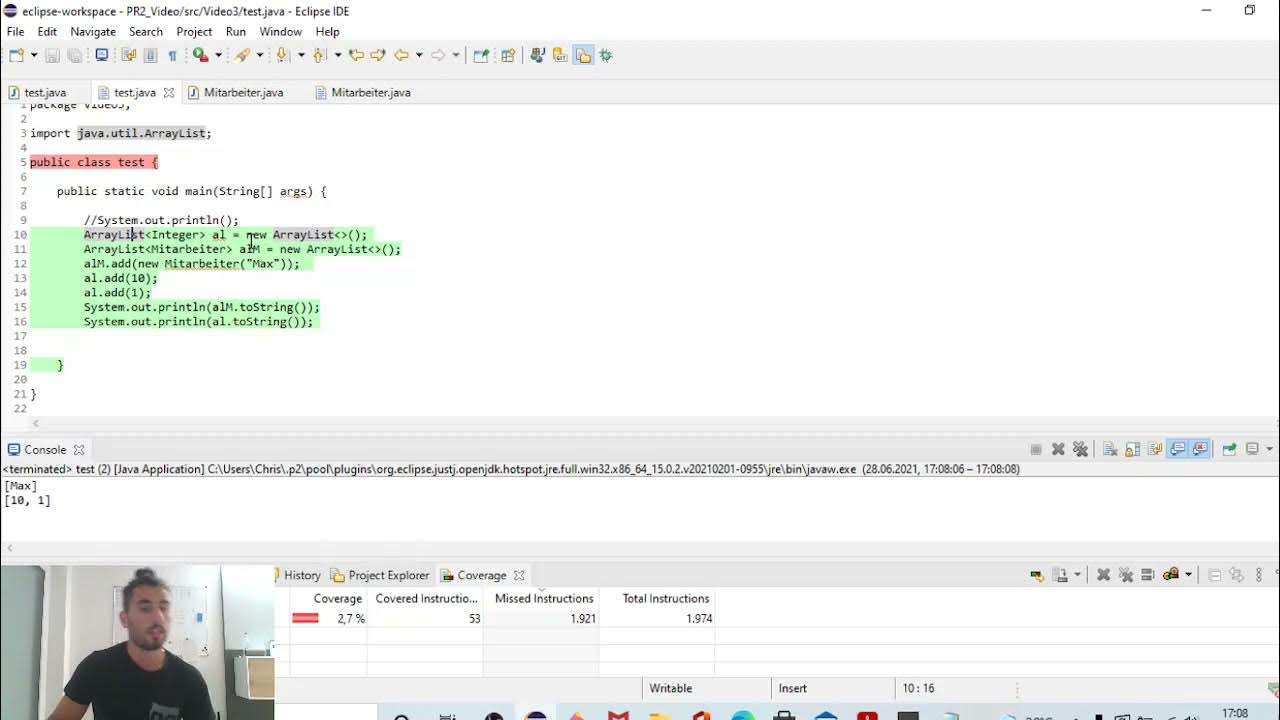1280x720 pixels.
Task: Open the Edit menu
Action: (x=47, y=32)
